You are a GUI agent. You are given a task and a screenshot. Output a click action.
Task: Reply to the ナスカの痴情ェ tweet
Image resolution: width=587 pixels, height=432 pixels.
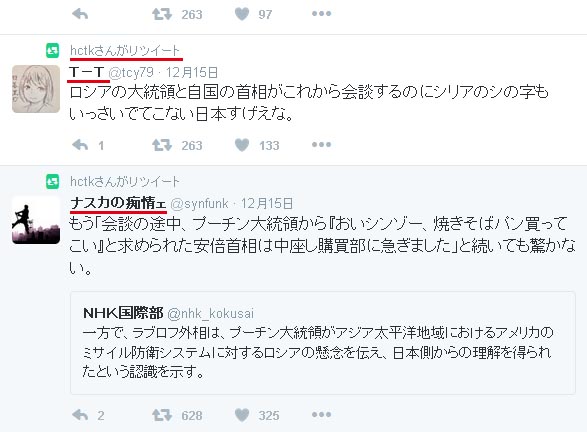tap(80, 415)
